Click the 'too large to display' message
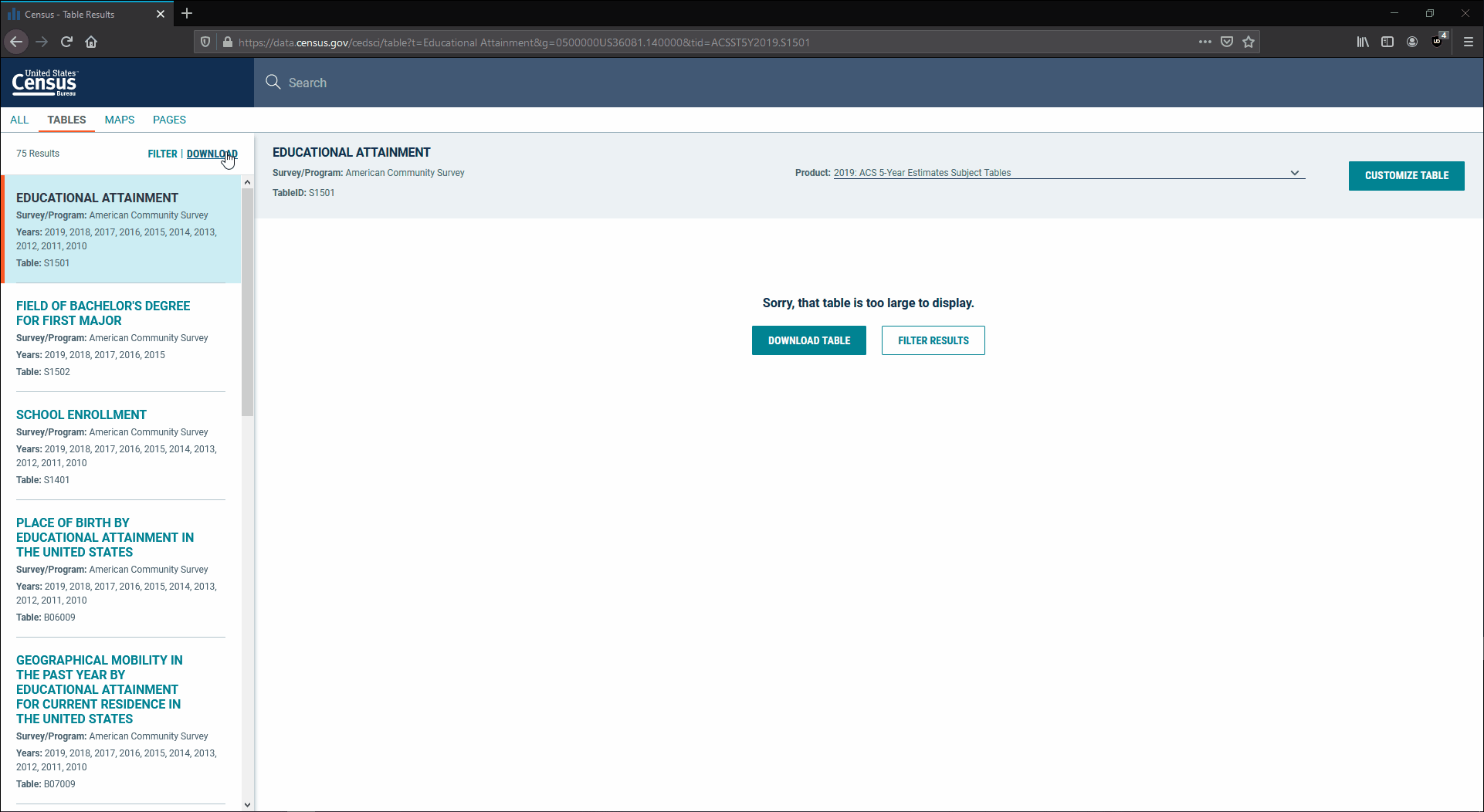Viewport: 1484px width, 812px height. tap(869, 303)
